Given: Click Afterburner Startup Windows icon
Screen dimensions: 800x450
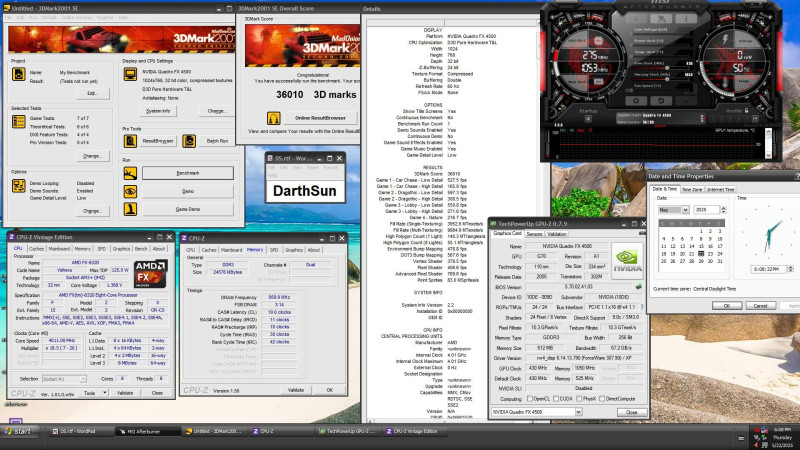Looking at the screenshot, I should coord(588,119).
